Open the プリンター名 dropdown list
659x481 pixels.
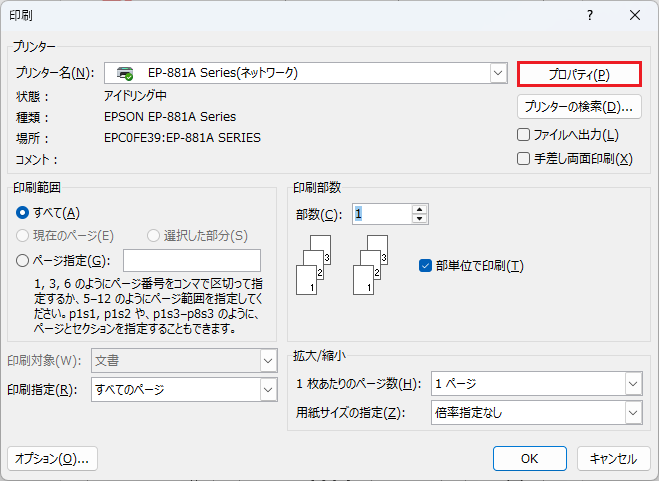[x=498, y=73]
